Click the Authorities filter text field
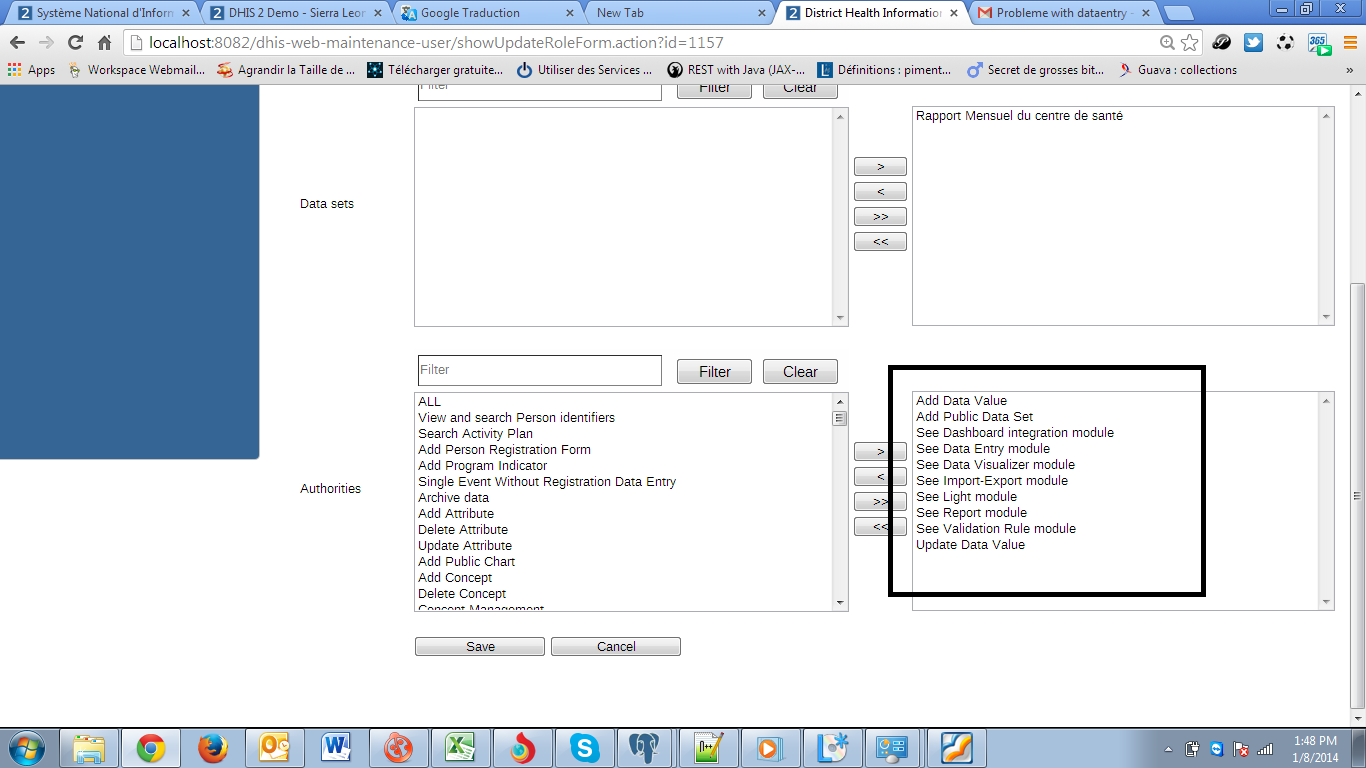This screenshot has width=1366, height=768. pos(540,370)
